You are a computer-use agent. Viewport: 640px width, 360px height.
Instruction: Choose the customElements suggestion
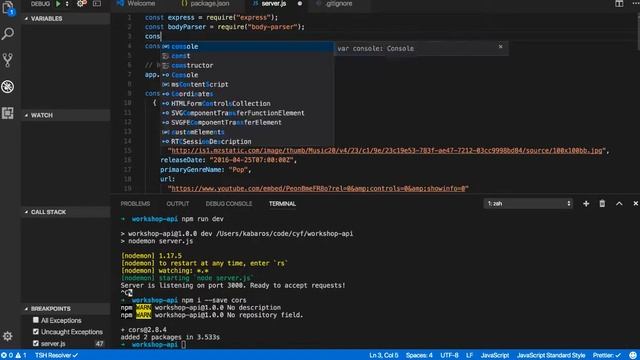click(247, 132)
